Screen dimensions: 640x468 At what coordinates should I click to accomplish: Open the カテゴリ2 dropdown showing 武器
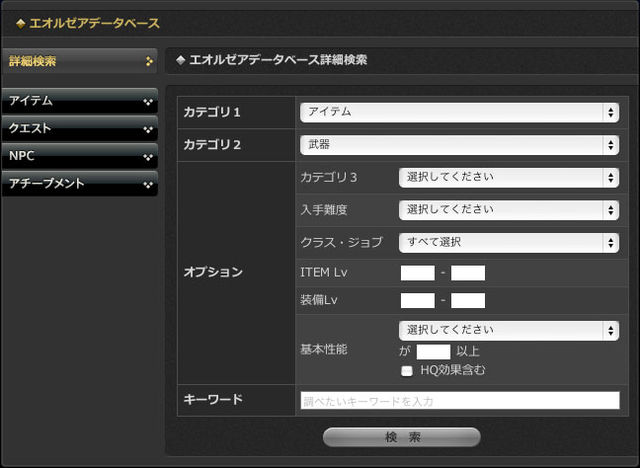[x=459, y=145]
